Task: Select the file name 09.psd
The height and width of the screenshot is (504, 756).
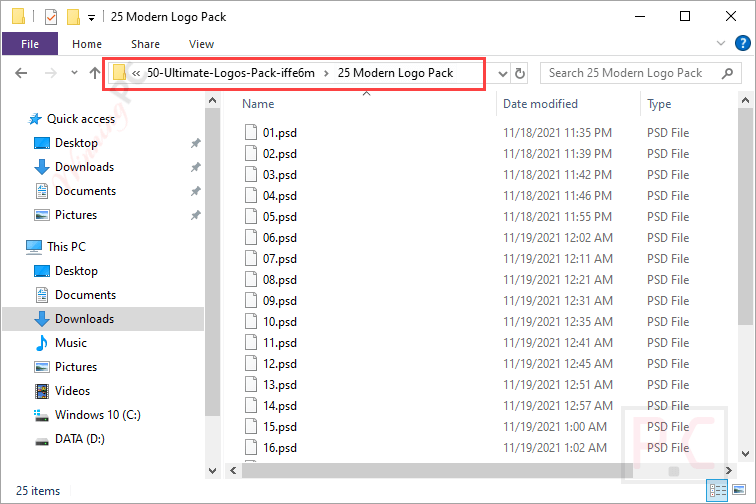Action: click(x=280, y=301)
